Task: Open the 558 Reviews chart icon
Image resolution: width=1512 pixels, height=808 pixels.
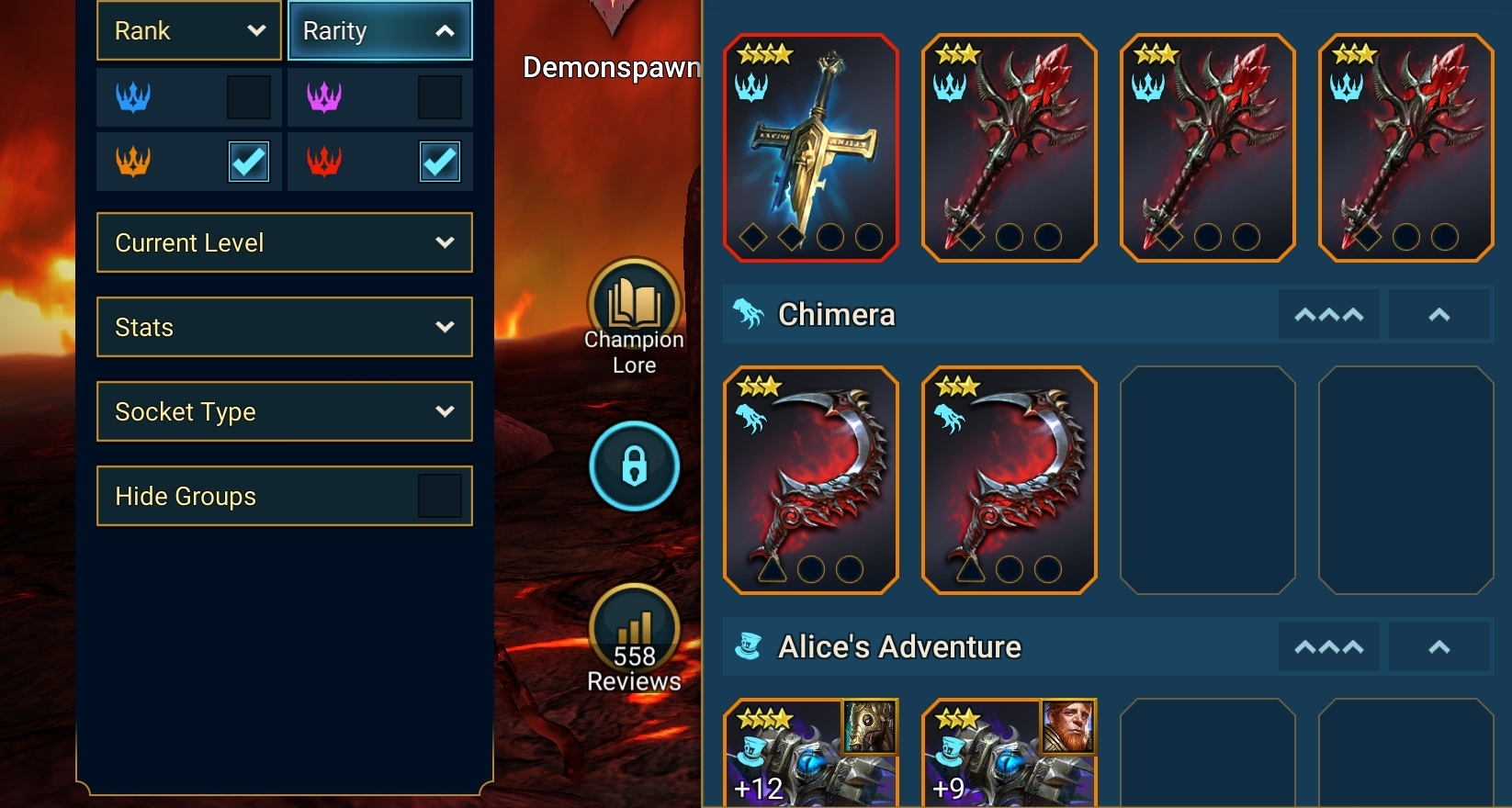Action: pos(634,630)
